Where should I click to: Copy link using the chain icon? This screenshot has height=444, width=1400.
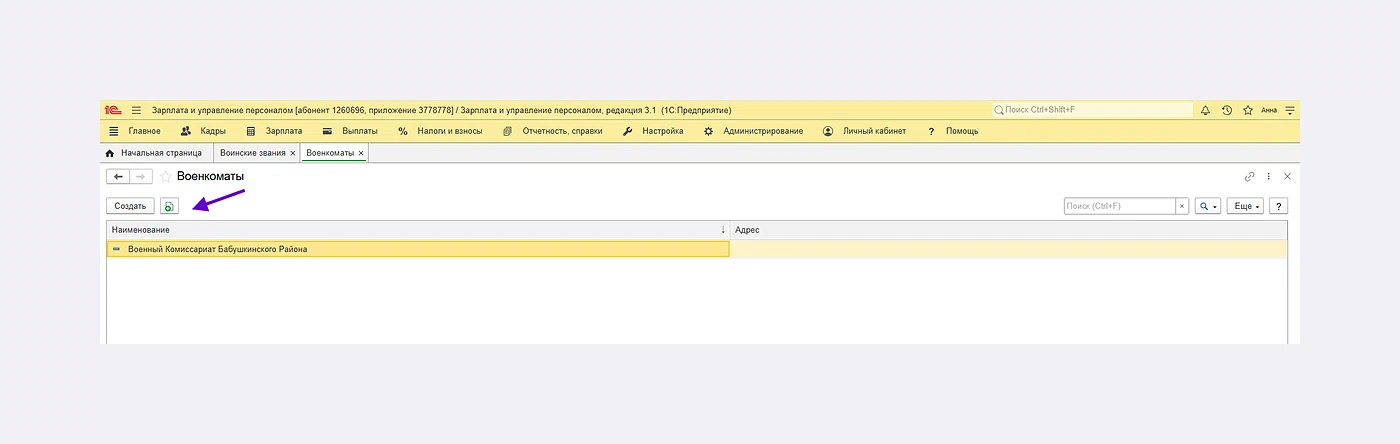1249,176
